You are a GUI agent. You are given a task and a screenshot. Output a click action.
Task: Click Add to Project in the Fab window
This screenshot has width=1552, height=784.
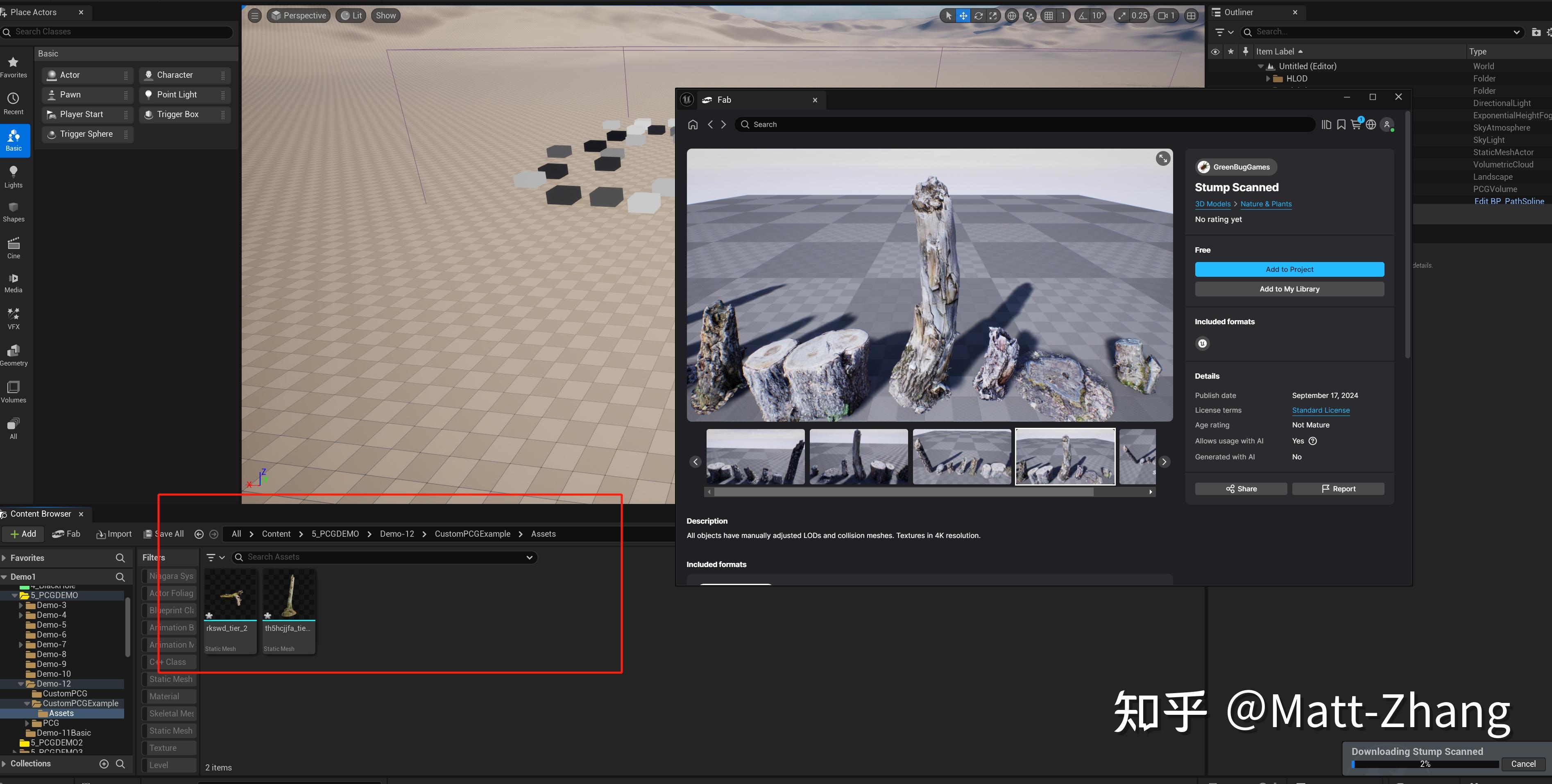[1289, 269]
